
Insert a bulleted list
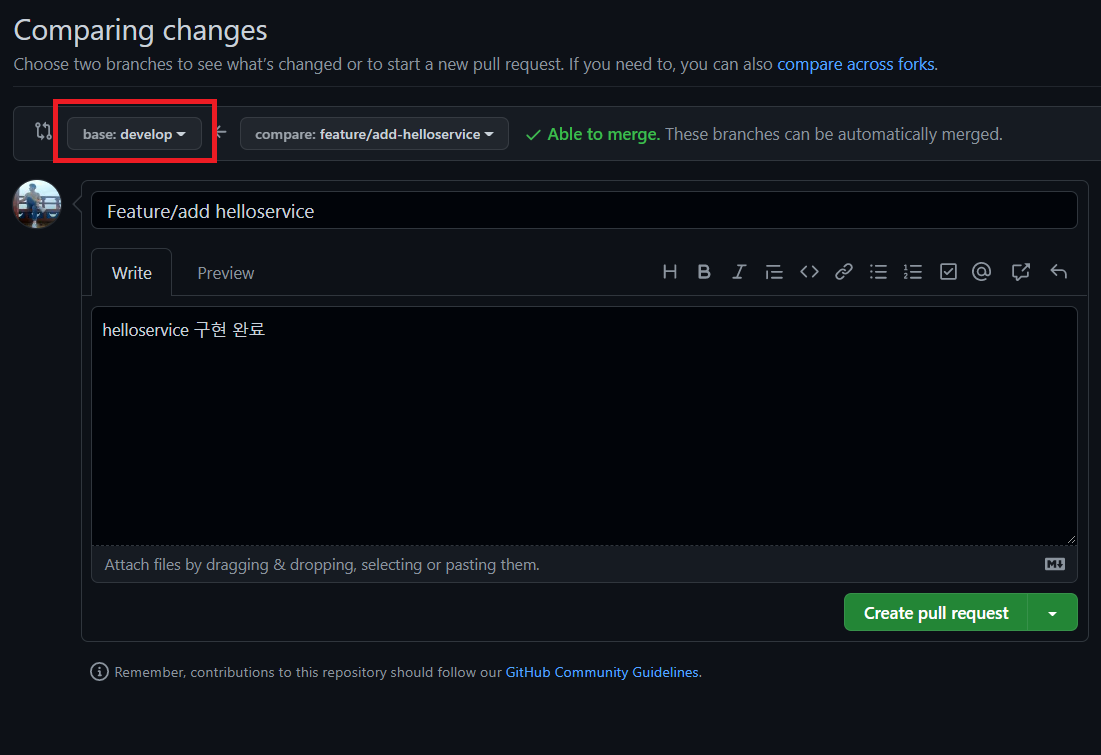tap(878, 272)
